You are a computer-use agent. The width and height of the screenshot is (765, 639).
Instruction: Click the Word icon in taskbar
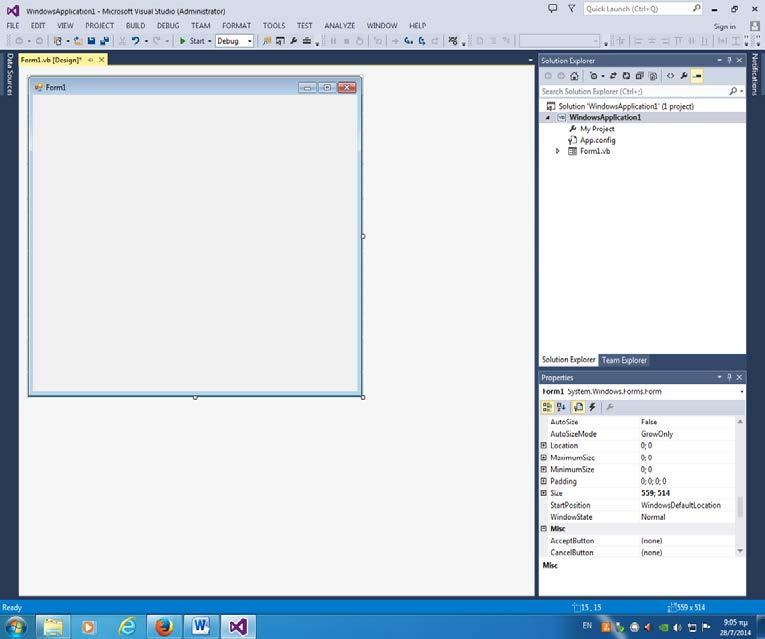coord(201,626)
